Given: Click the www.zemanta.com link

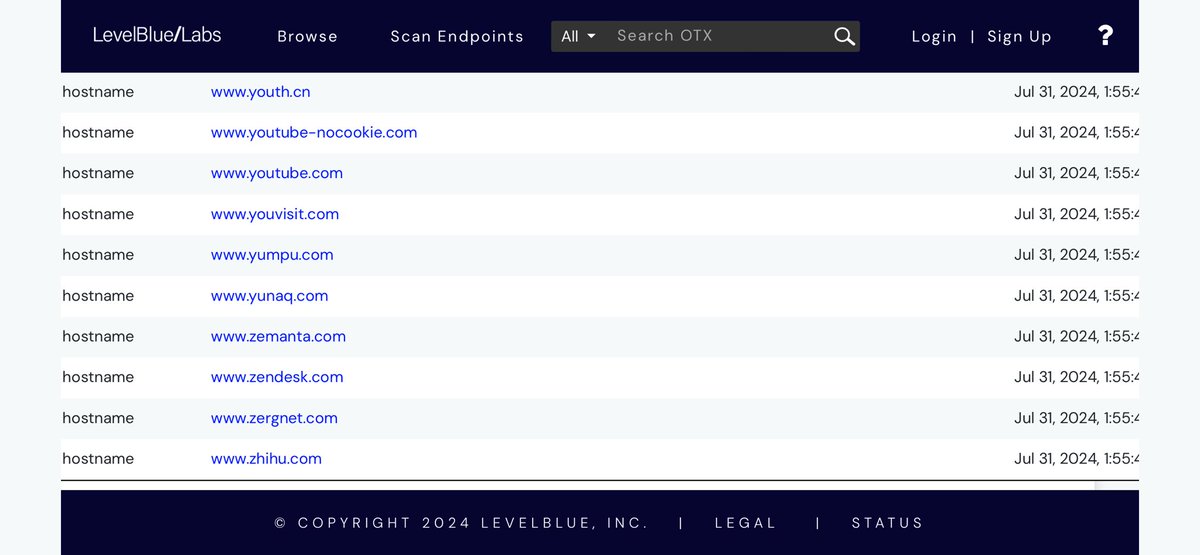Looking at the screenshot, I should (278, 337).
